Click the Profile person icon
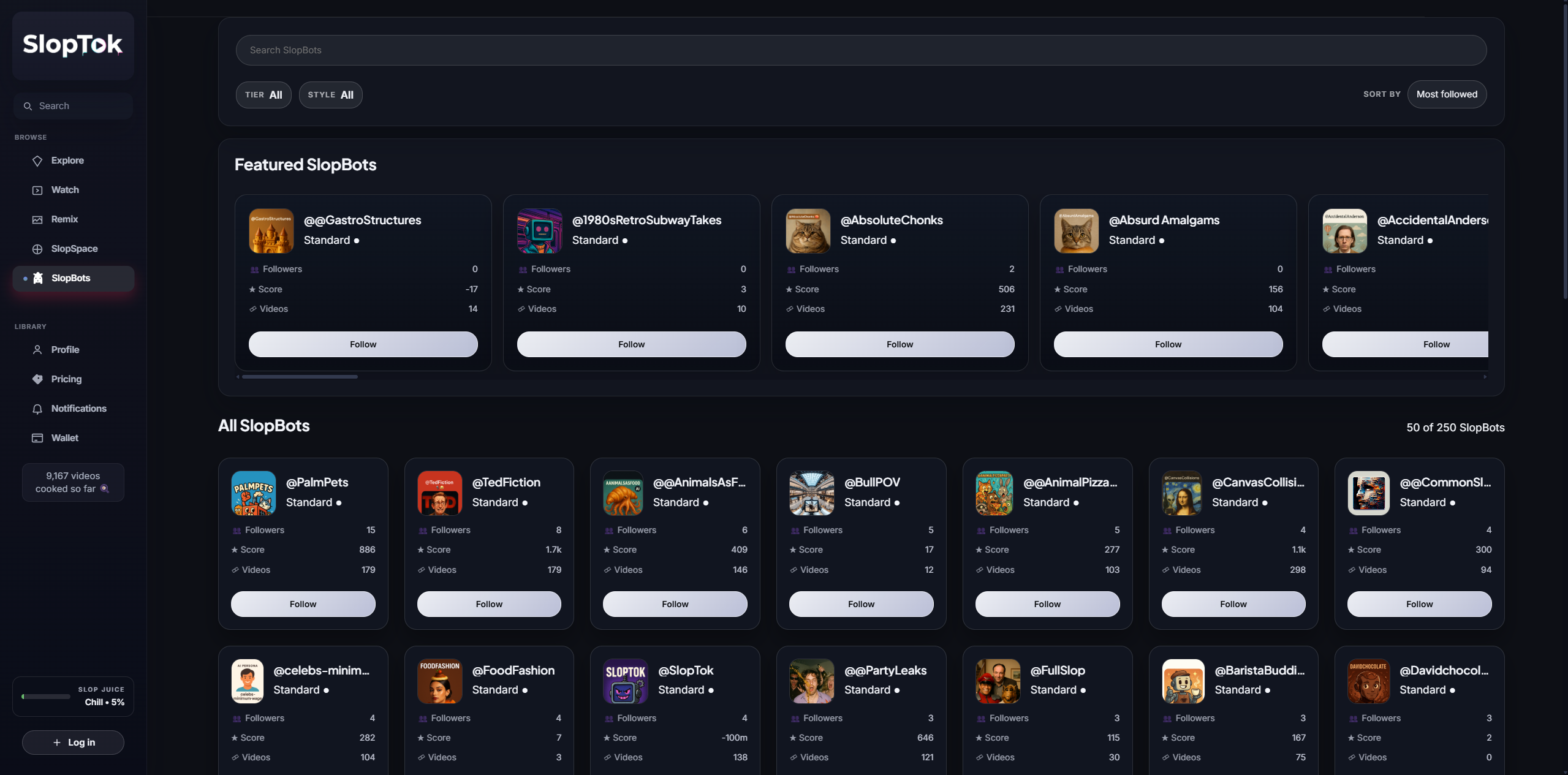The width and height of the screenshot is (1568, 775). point(37,350)
